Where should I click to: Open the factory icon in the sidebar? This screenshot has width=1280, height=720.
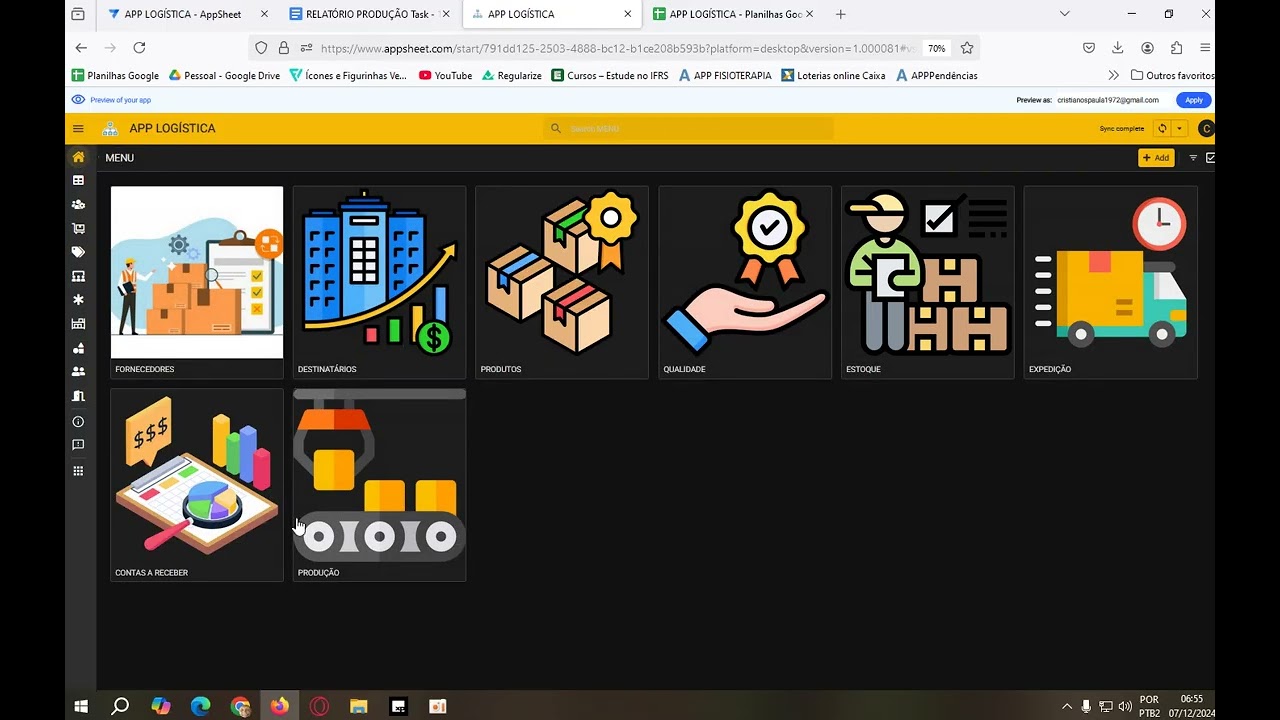click(78, 324)
